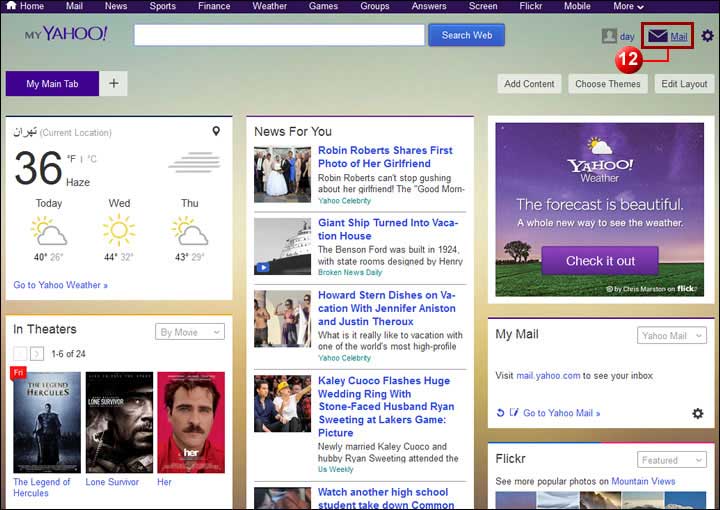The image size is (720, 510).
Task: Open Weather in top navigation
Action: 270,6
